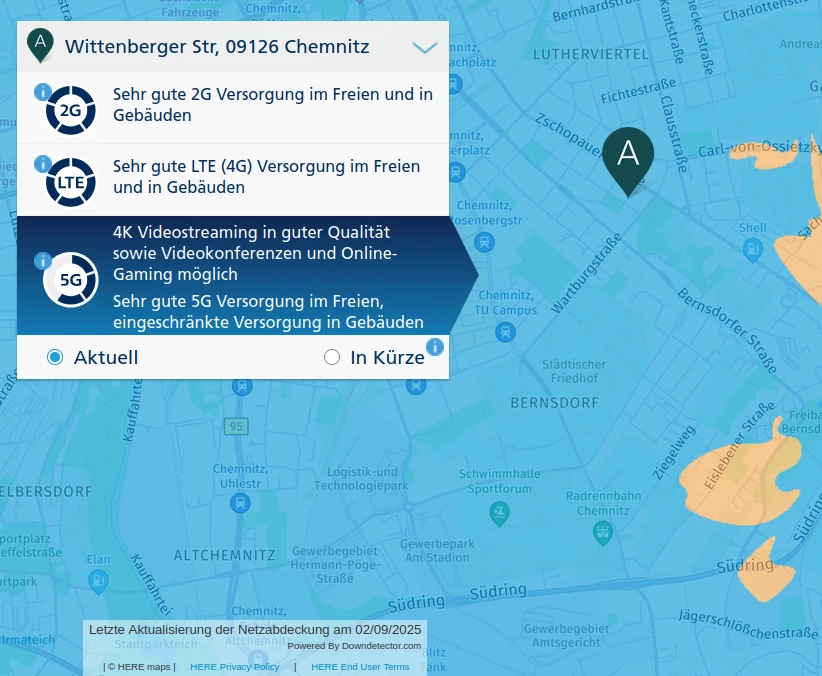The height and width of the screenshot is (676, 822).
Task: Open the info bubble beside the 2G icon
Action: point(43,92)
